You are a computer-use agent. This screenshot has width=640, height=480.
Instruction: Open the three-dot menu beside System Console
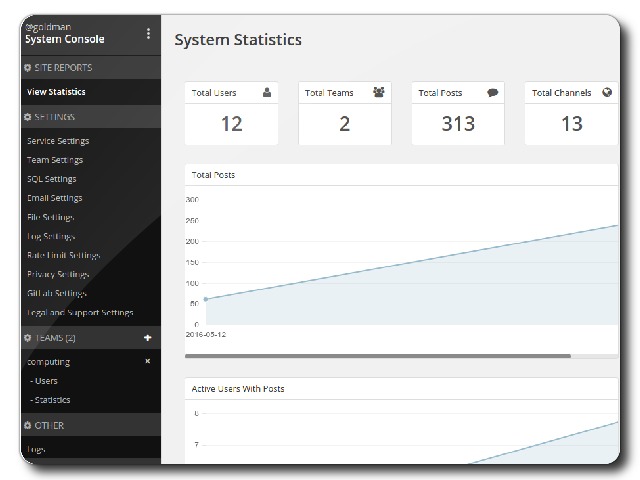pyautogui.click(x=148, y=33)
